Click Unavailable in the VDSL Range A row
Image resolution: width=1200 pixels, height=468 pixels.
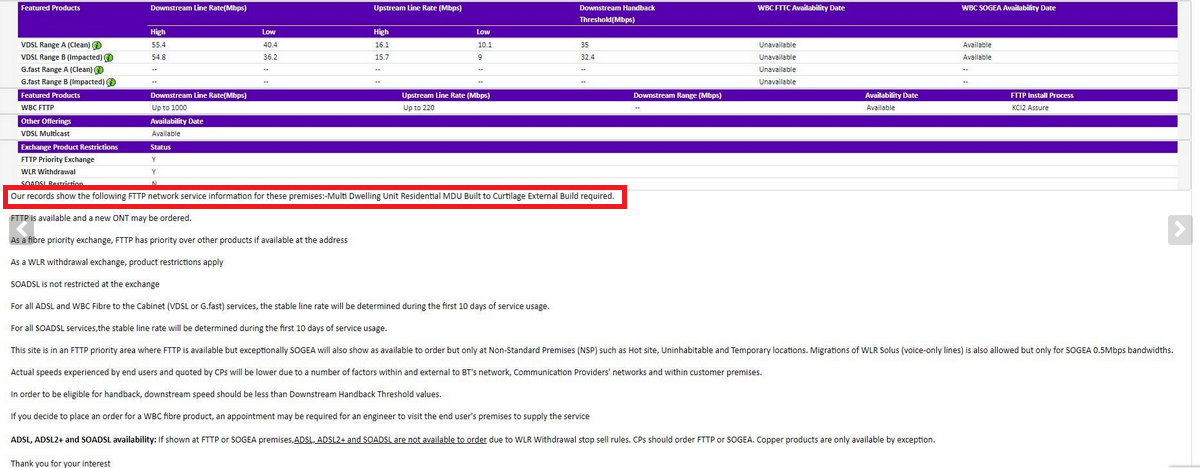[777, 45]
